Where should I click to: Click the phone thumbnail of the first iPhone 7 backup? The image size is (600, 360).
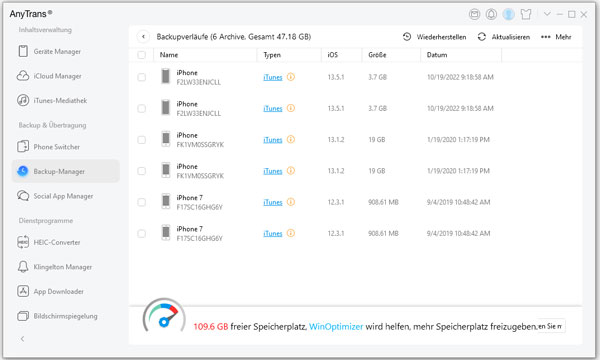tap(165, 201)
